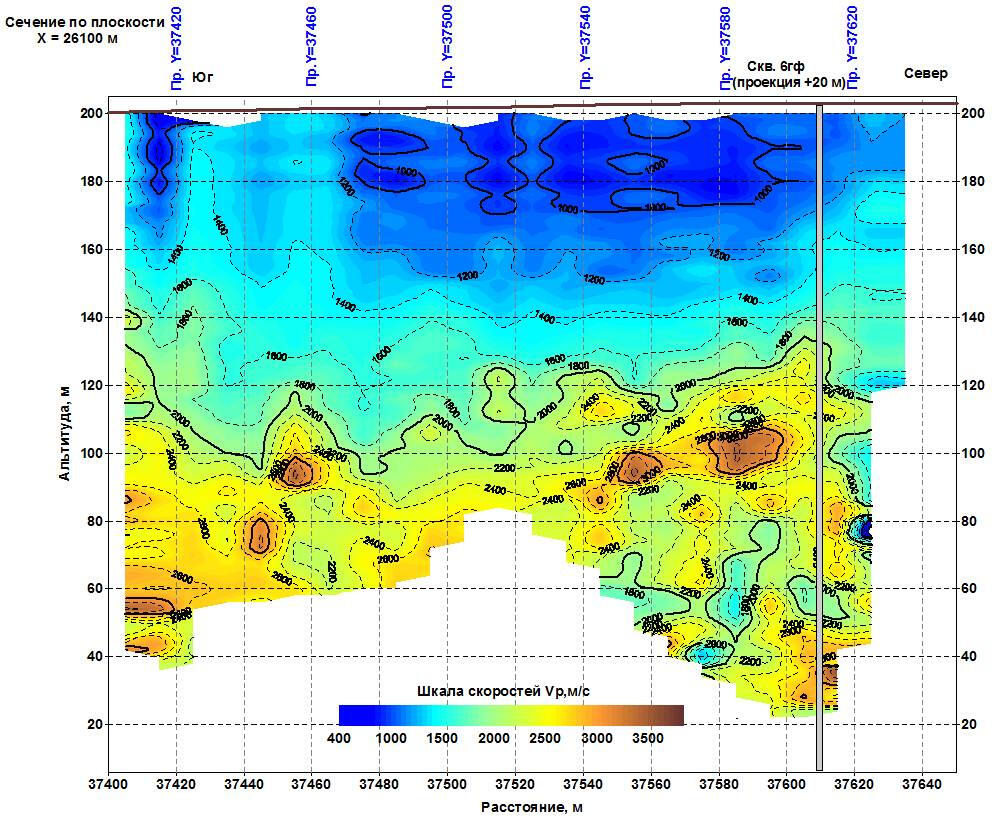994x822 pixels.
Task: Click the 3500 value under the color scale
Action: click(x=648, y=739)
